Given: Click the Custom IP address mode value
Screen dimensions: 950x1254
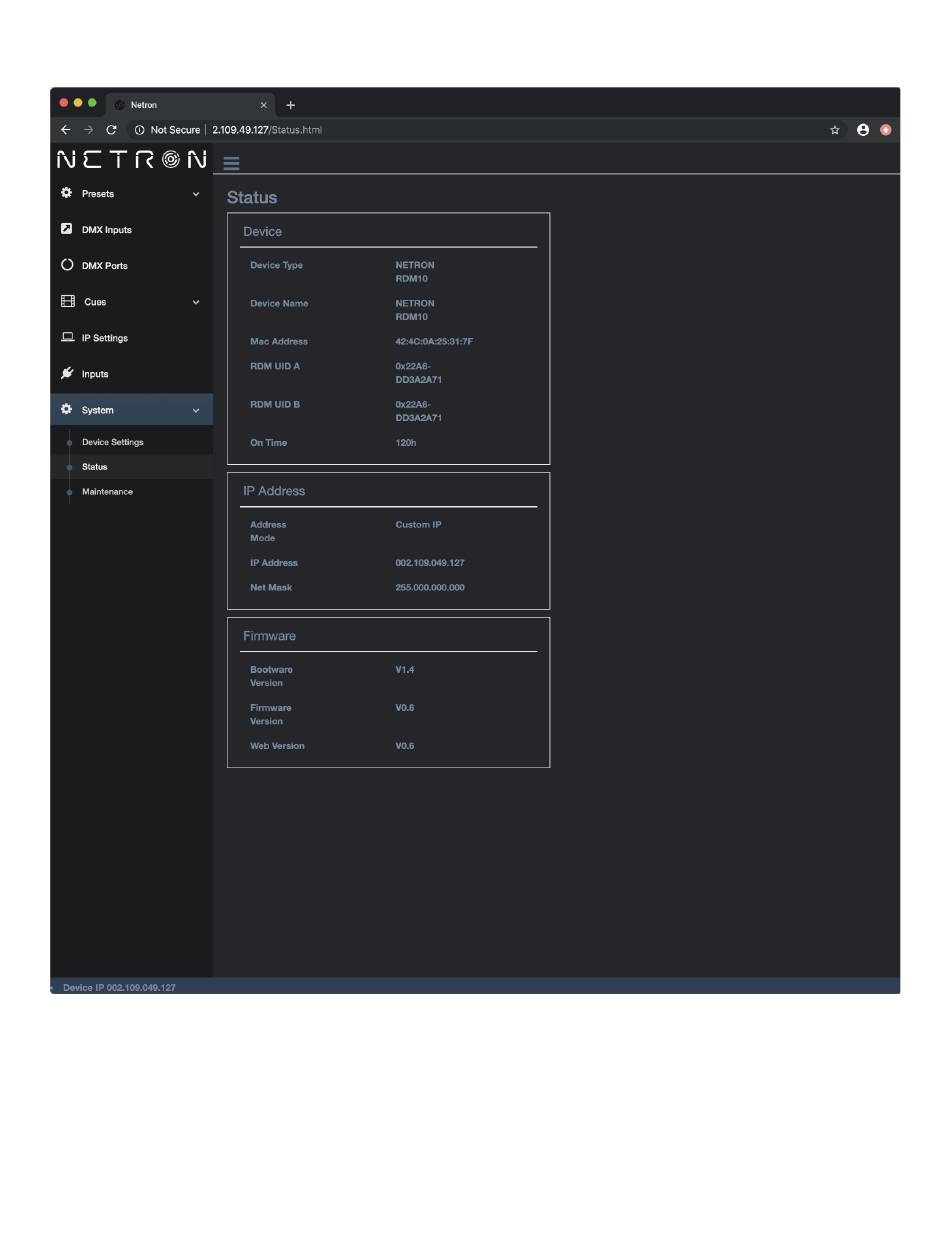Looking at the screenshot, I should [418, 524].
